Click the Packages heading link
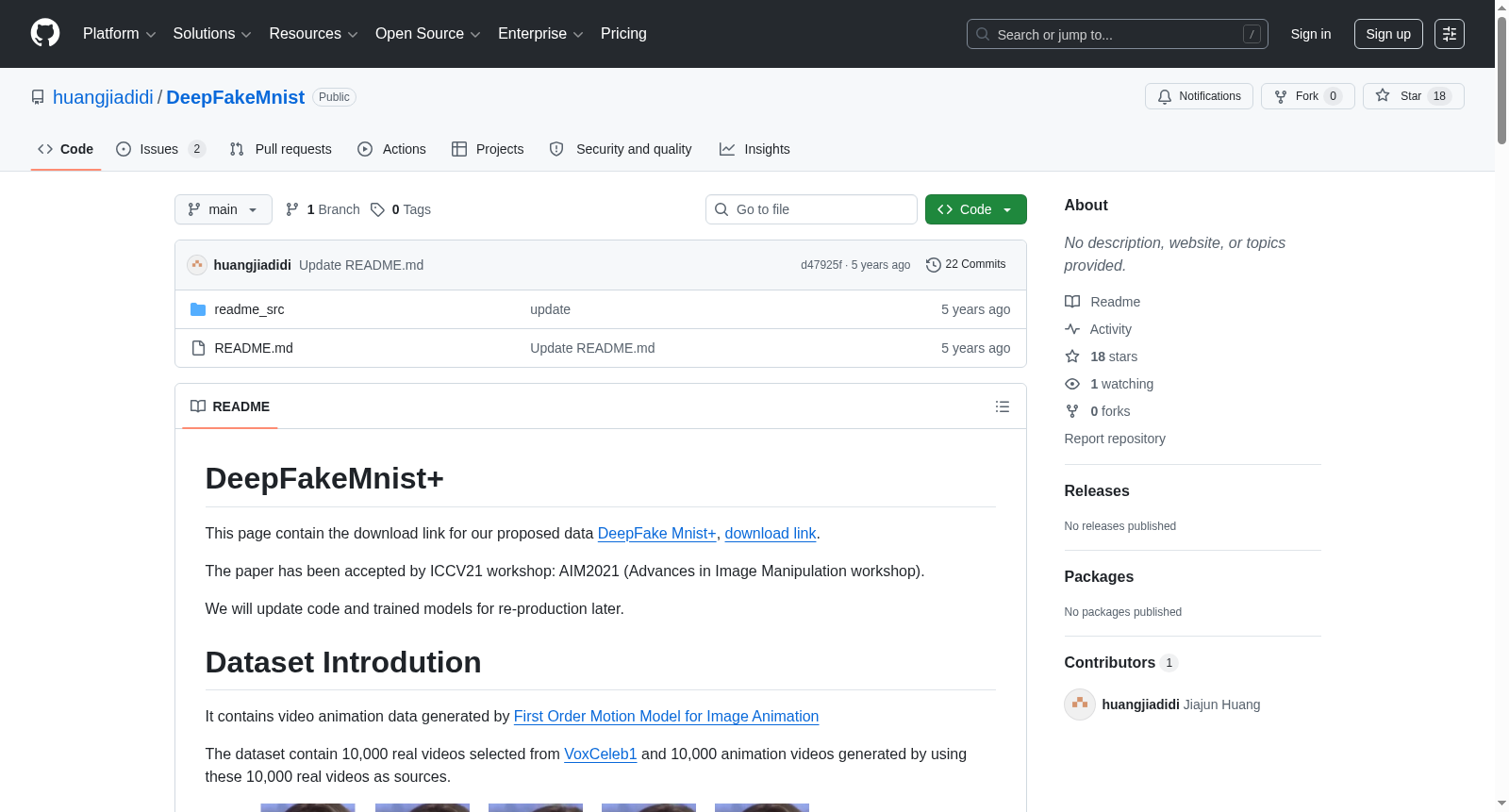The height and width of the screenshot is (812, 1509). [1099, 577]
